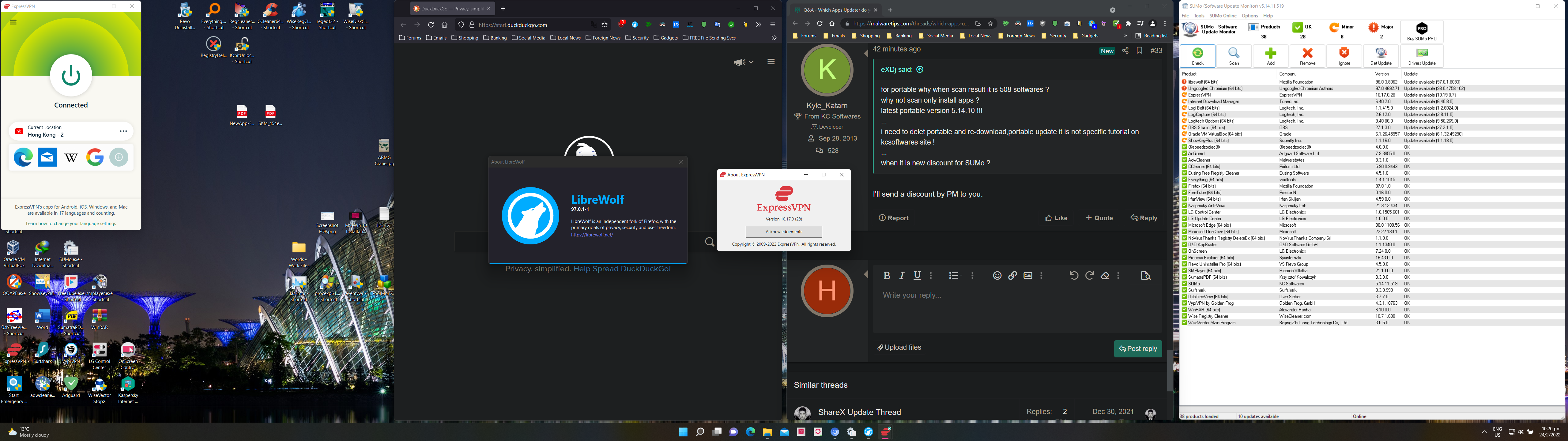Open librewolf.net link in About dialog
This screenshot has width=1568, height=441.
pyautogui.click(x=592, y=235)
